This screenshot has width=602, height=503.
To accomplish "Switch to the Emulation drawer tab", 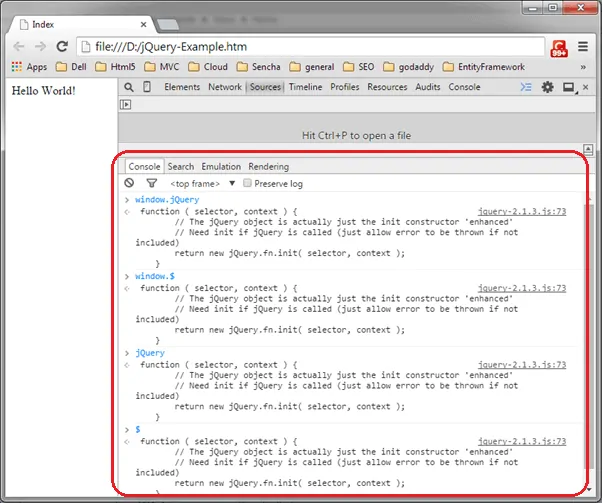I will coord(221,166).
